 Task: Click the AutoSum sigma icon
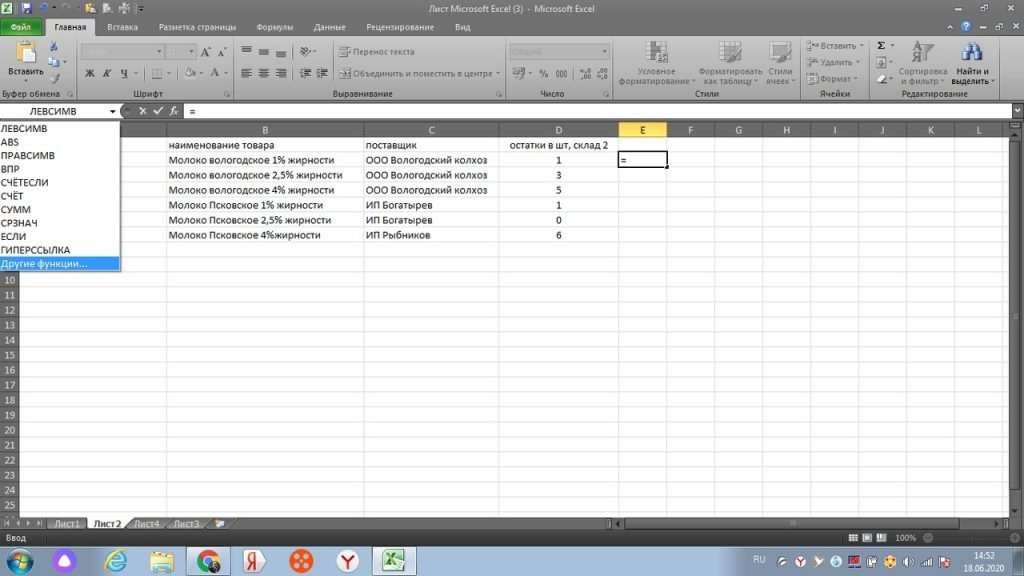pyautogui.click(x=881, y=46)
